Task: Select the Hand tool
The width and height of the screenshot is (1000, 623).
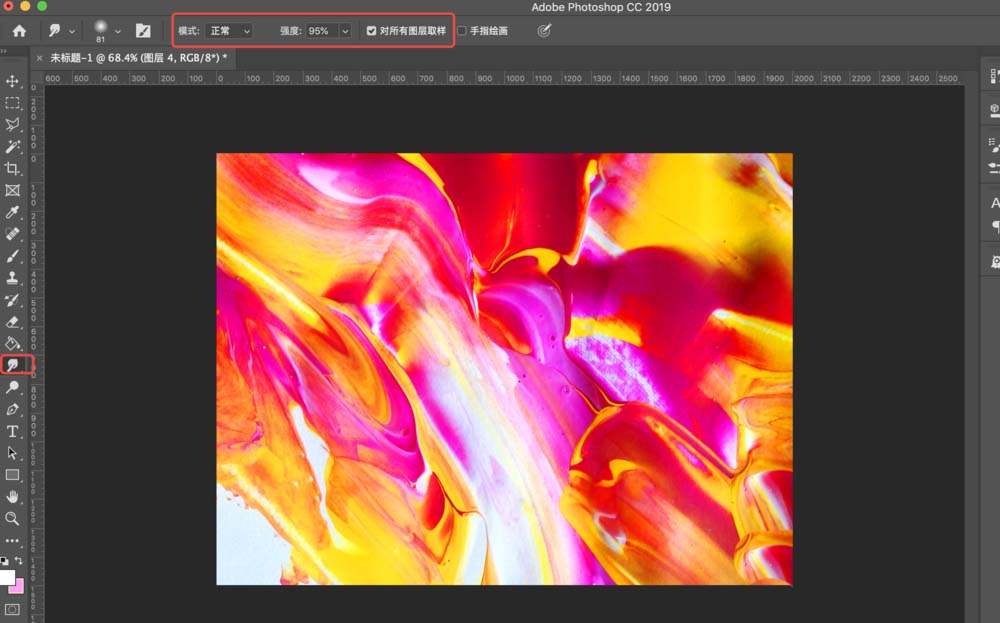Action: tap(13, 496)
